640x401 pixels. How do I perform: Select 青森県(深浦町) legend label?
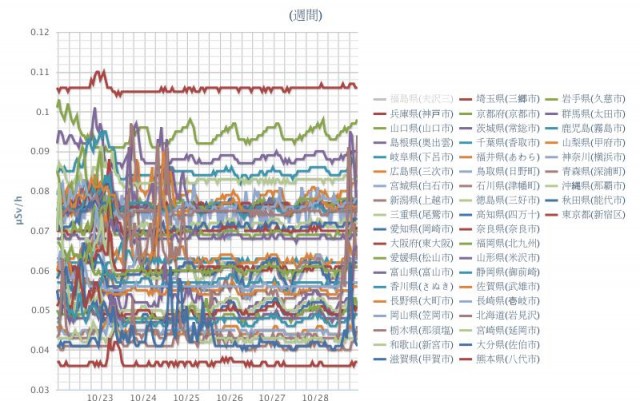click(x=593, y=171)
